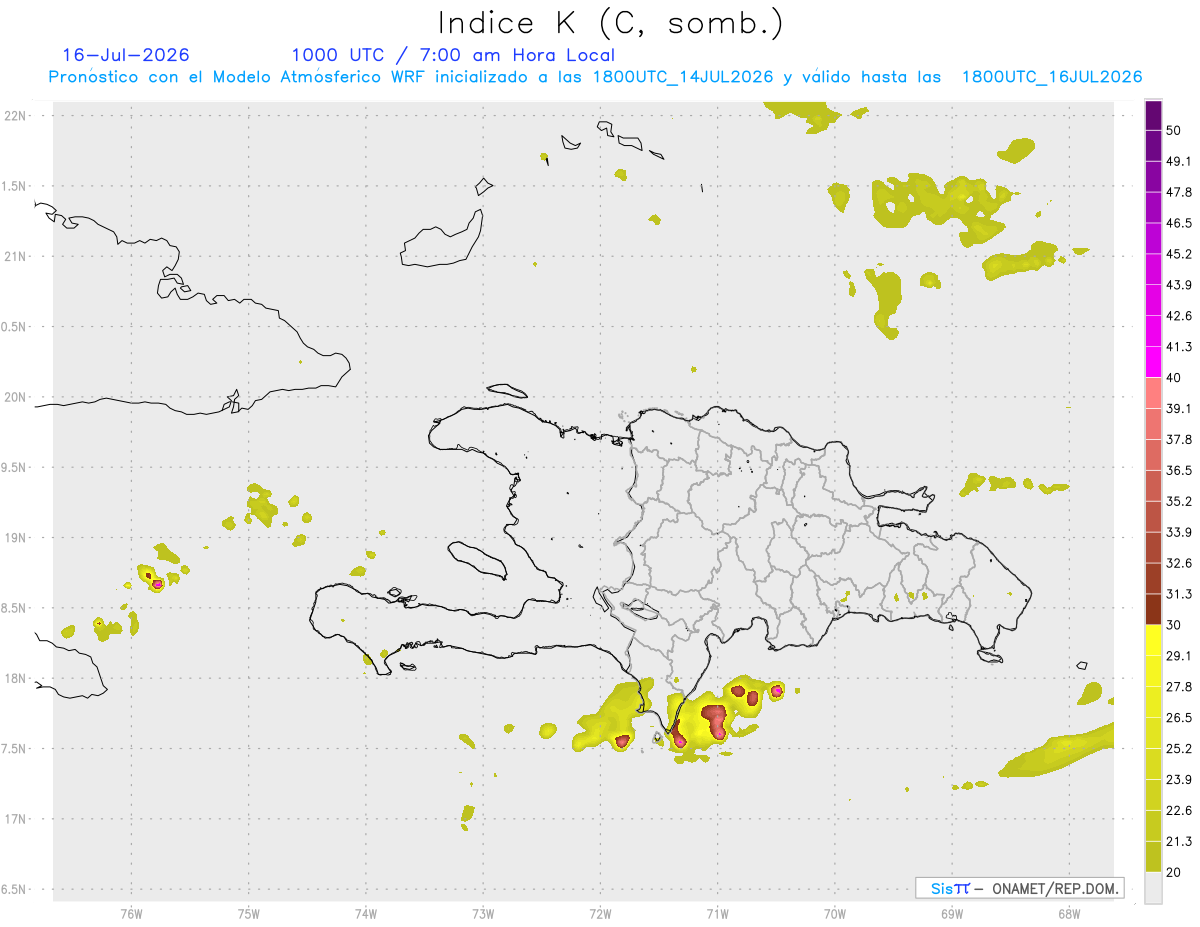Click the "30" color scale value
This screenshot has height=927, width=1200.
pos(1175,625)
